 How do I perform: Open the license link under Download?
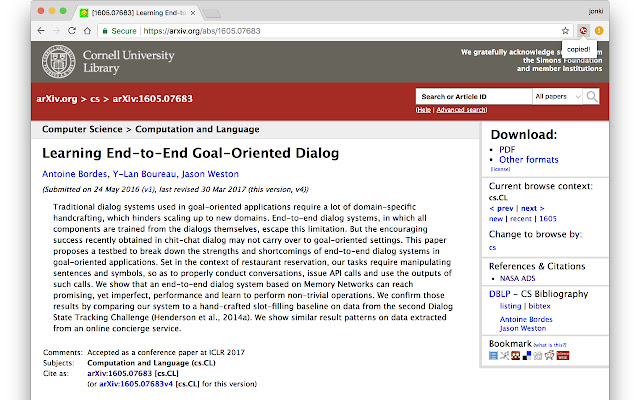[500, 169]
